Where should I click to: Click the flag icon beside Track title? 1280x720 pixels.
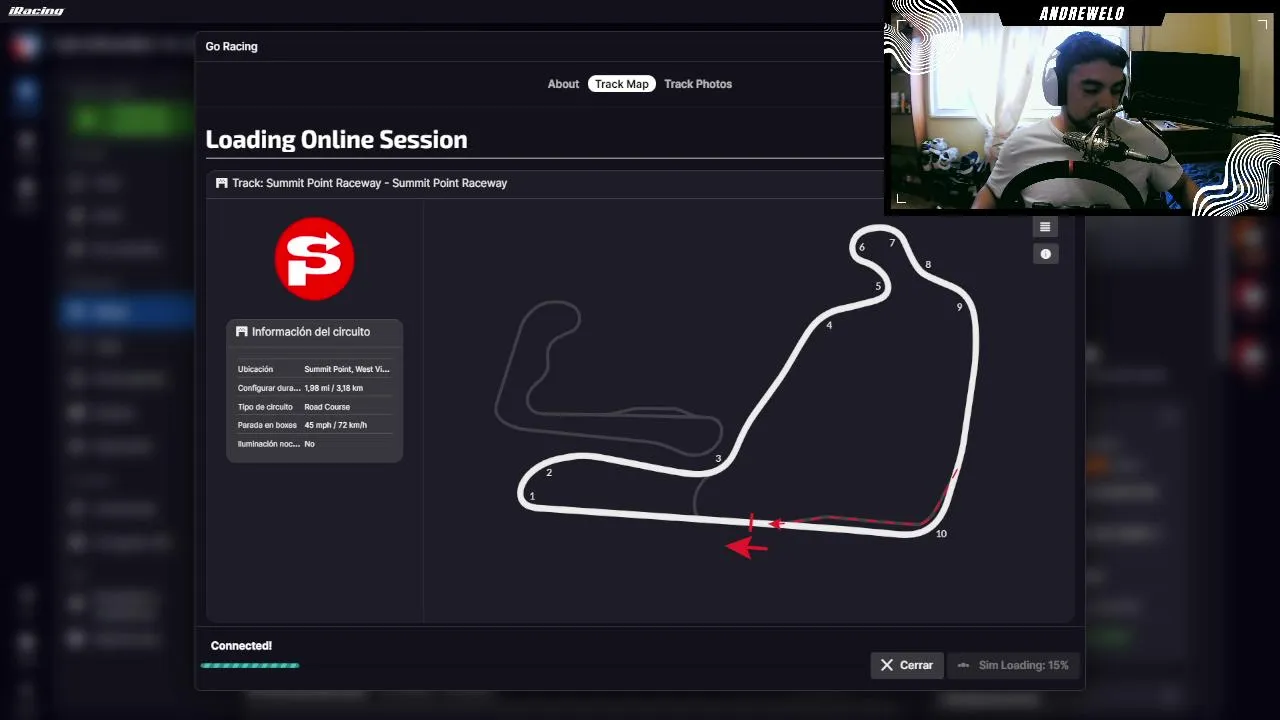[x=221, y=183]
